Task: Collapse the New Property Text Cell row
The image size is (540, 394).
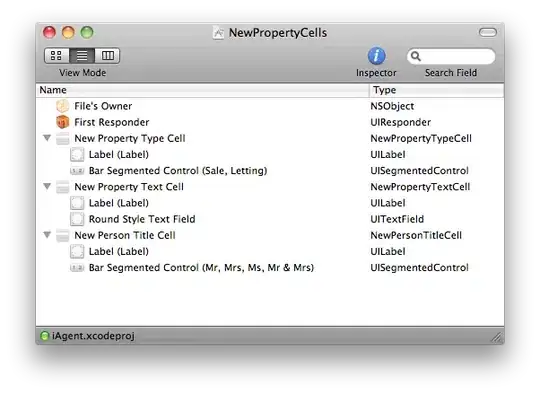Action: (x=47, y=187)
